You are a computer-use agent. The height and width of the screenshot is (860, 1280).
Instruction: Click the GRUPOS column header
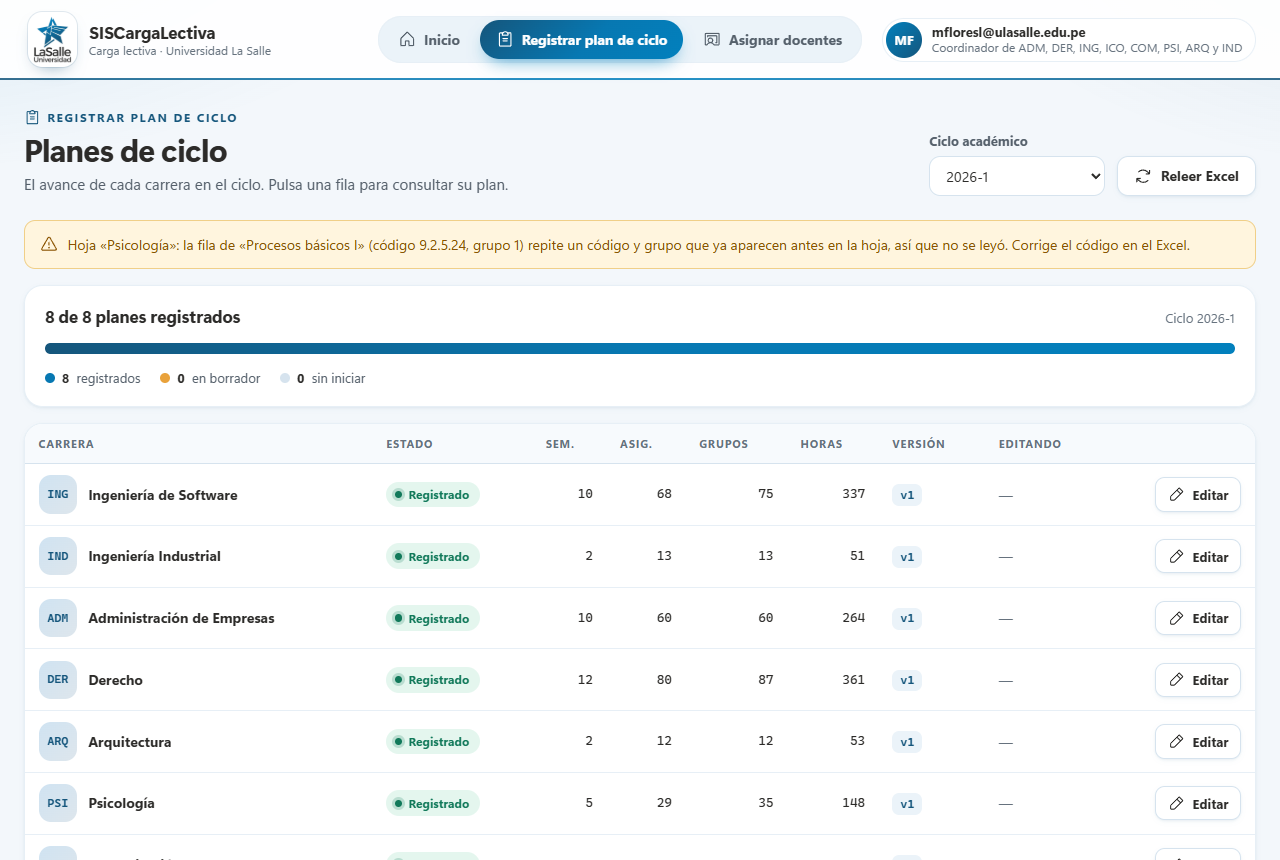tap(724, 444)
